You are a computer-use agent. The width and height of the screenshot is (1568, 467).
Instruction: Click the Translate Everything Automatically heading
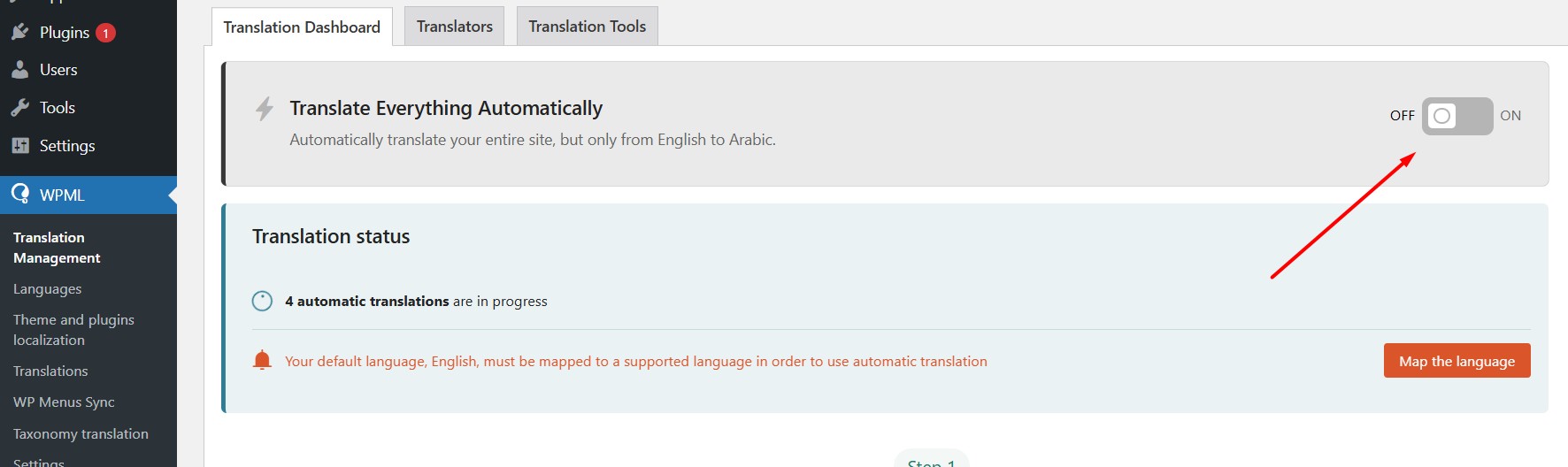(x=446, y=108)
